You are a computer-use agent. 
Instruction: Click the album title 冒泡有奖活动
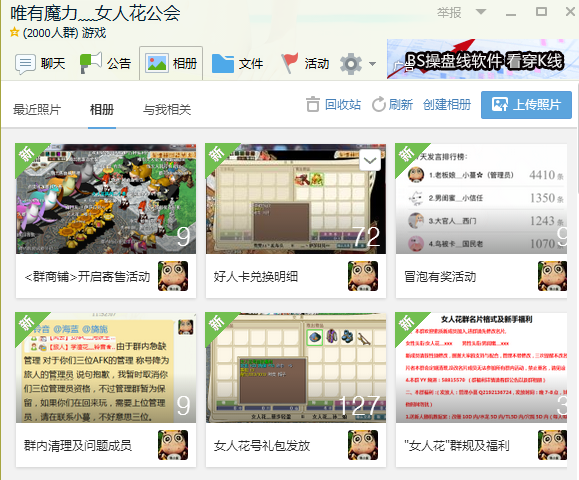[440, 277]
